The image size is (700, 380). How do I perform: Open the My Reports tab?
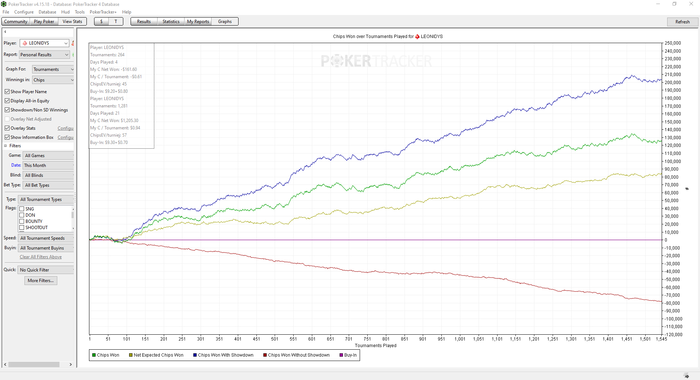tap(198, 21)
